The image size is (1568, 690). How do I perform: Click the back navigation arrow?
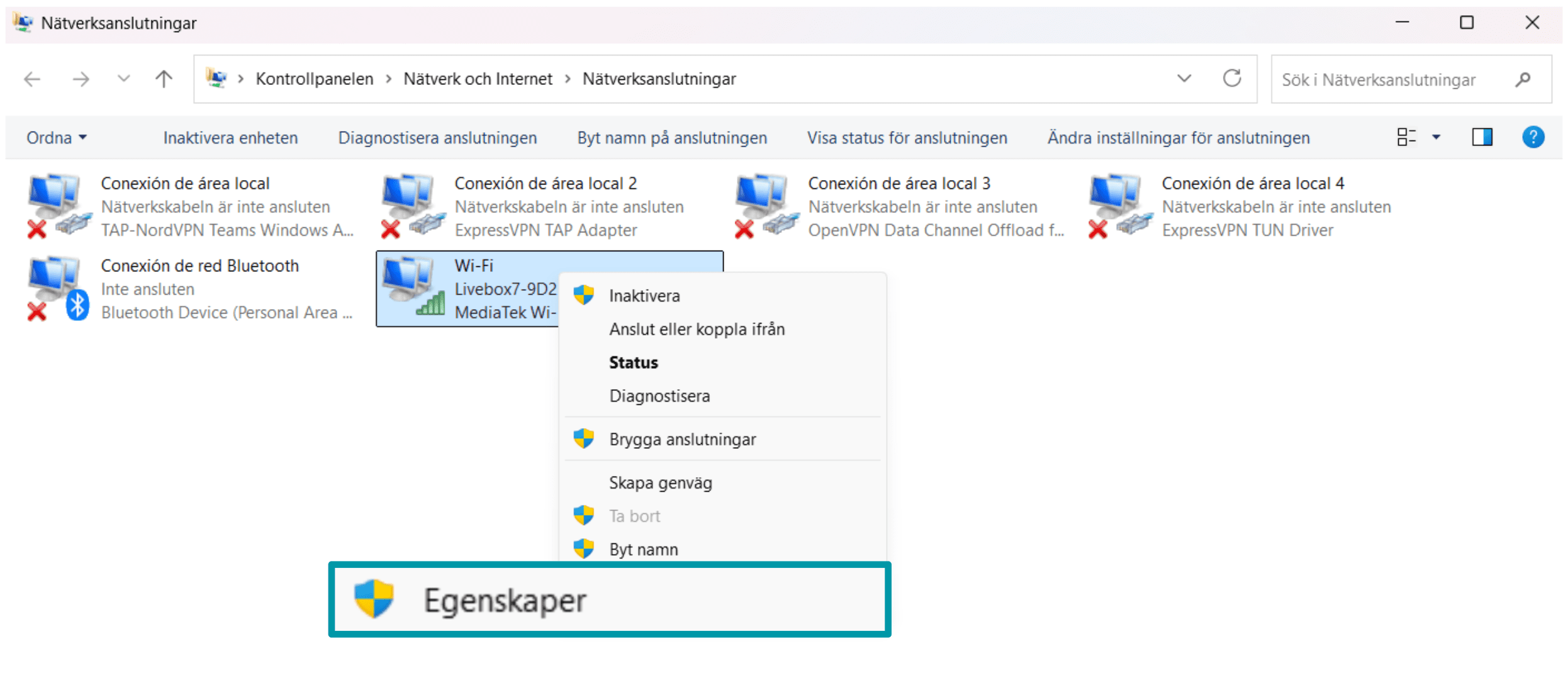(x=32, y=79)
